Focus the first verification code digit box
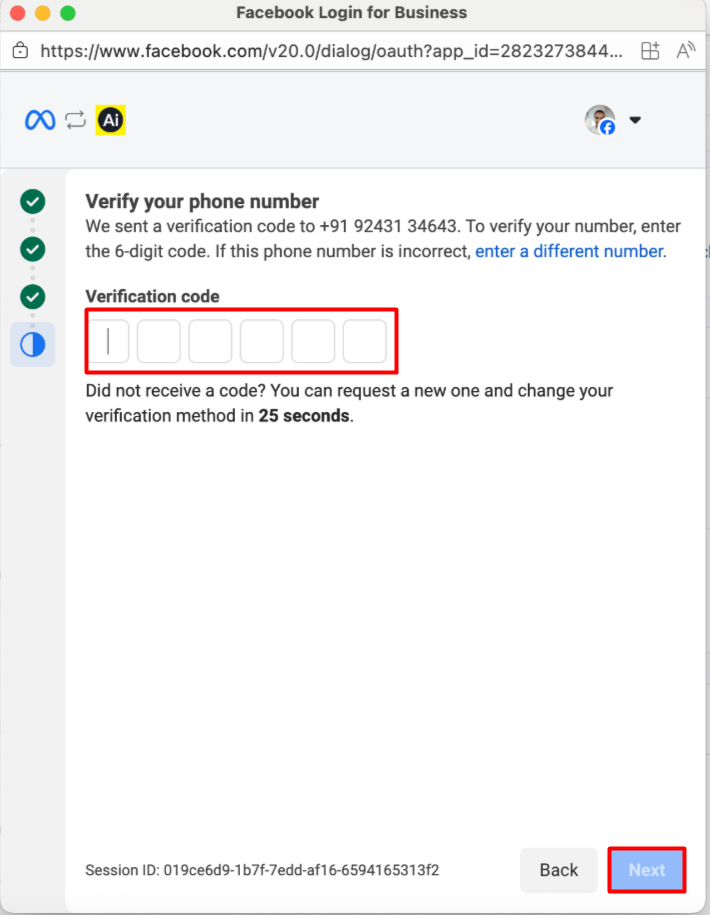The height and width of the screenshot is (915, 710). (x=108, y=342)
